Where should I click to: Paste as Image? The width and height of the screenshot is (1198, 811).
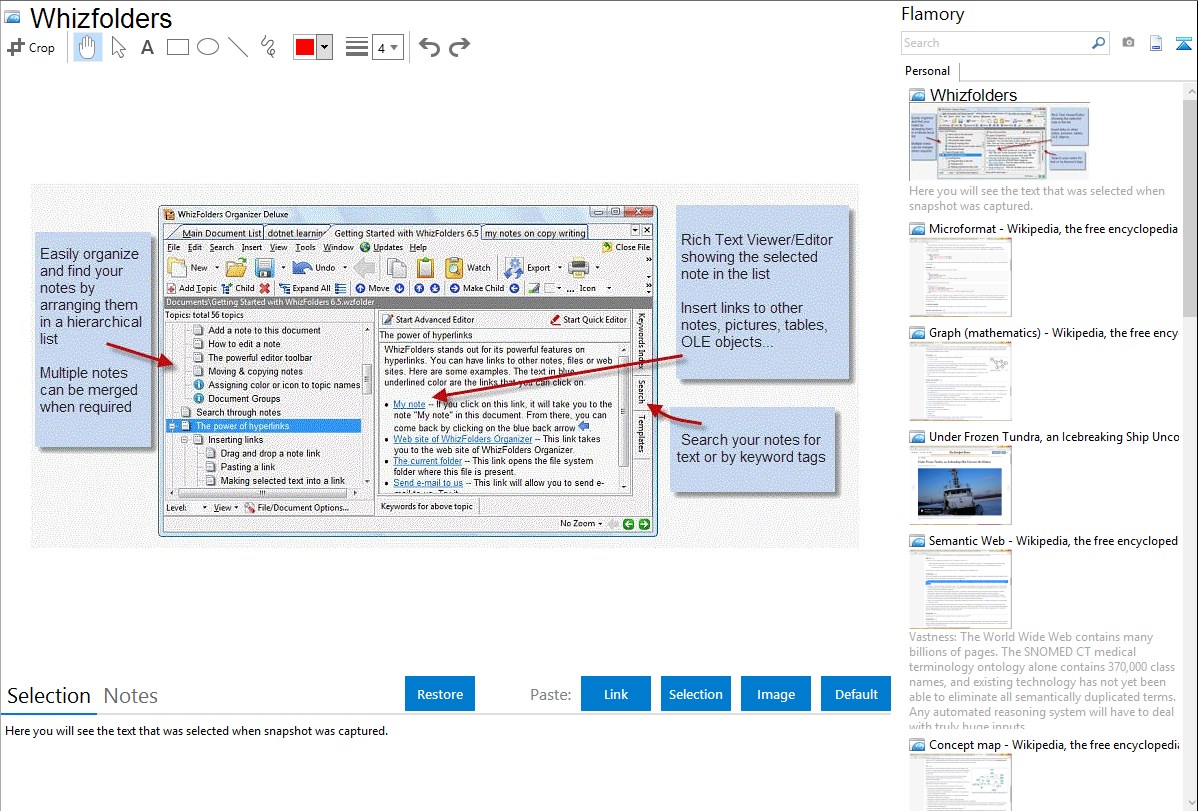tap(775, 694)
